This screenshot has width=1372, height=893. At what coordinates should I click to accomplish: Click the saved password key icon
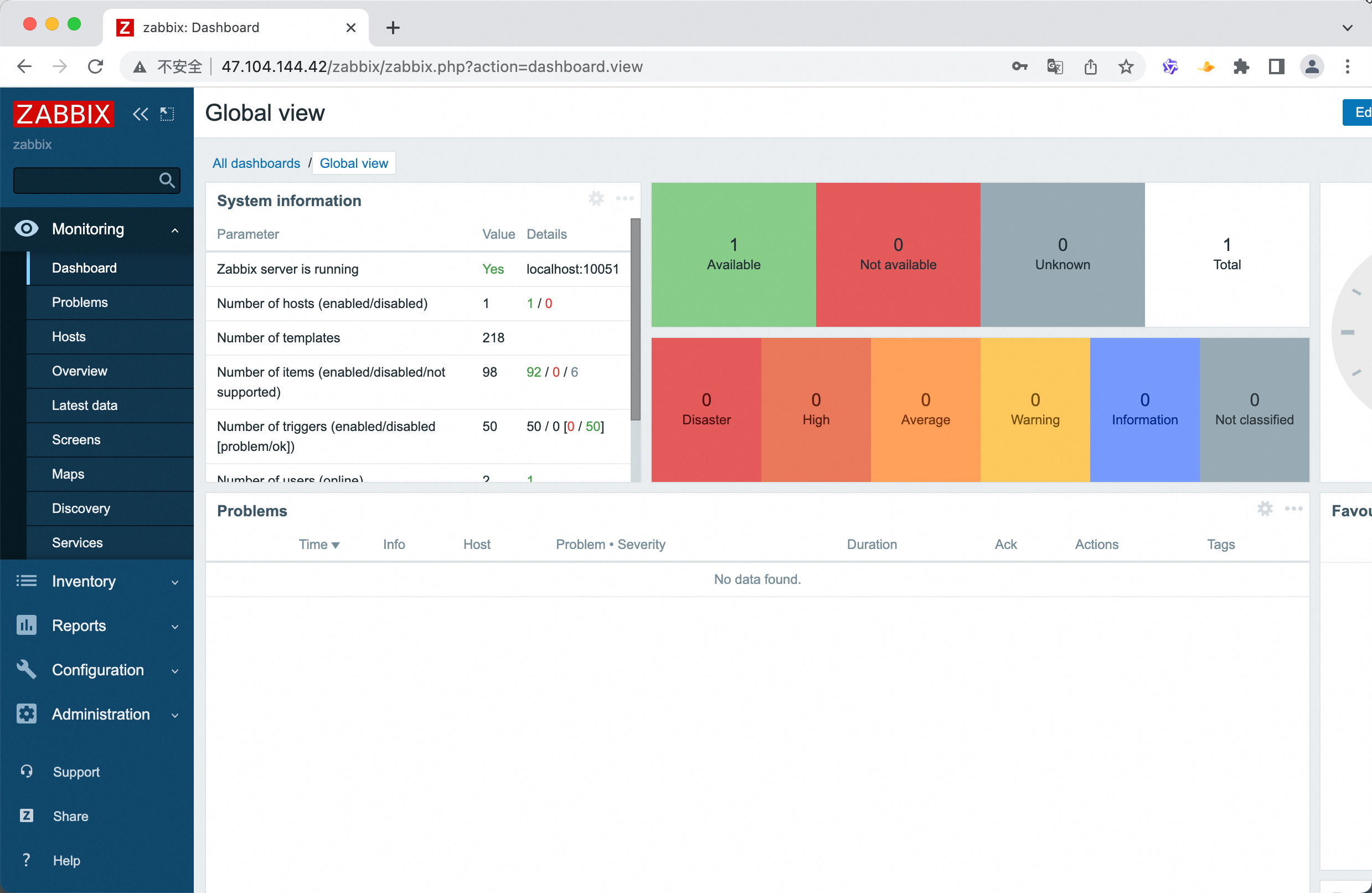pyautogui.click(x=1019, y=66)
